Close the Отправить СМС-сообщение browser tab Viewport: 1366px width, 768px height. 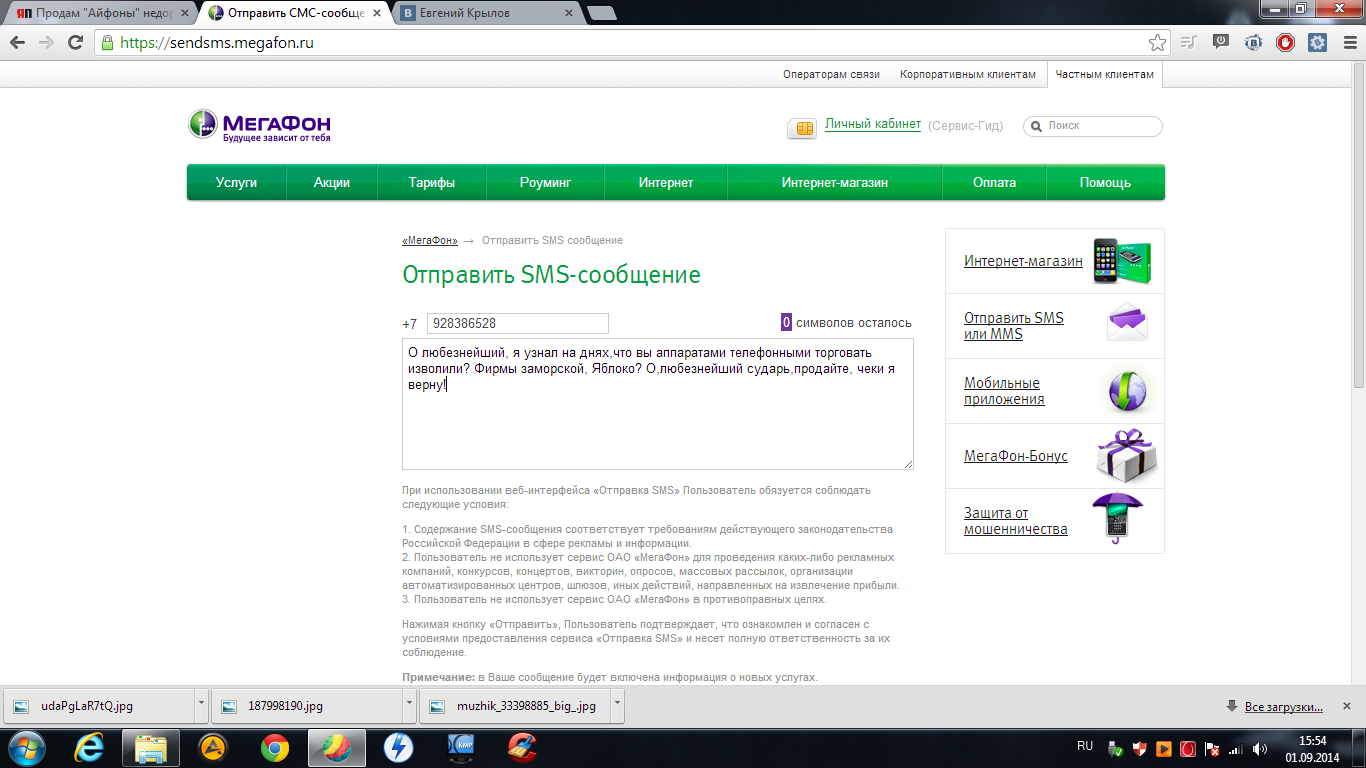click(x=376, y=14)
